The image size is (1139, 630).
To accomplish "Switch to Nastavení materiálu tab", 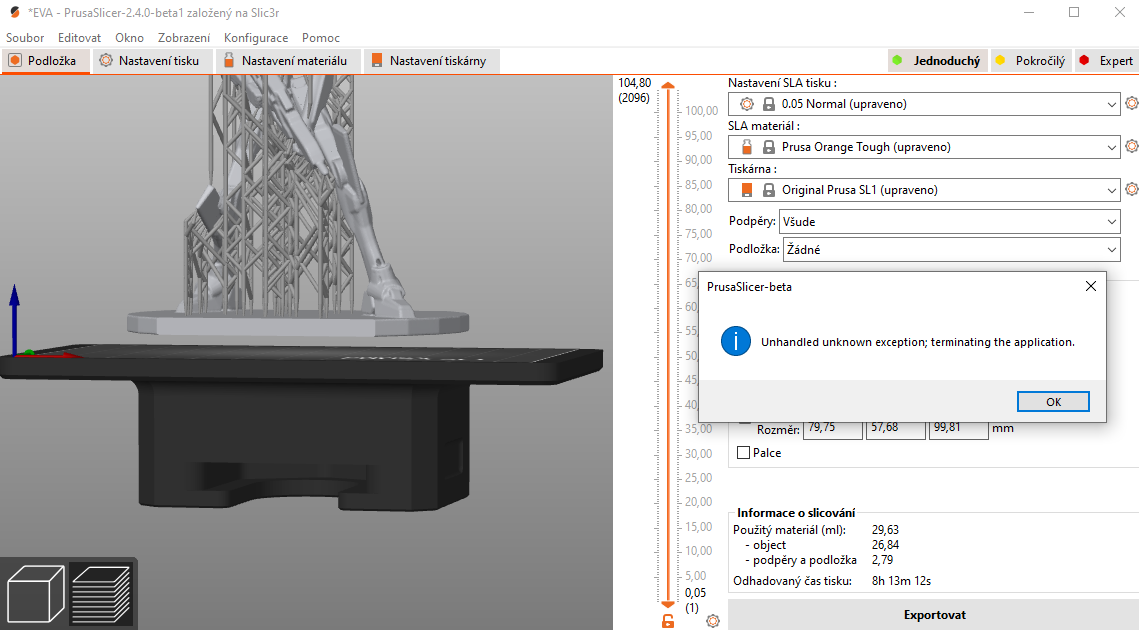I will [x=286, y=61].
